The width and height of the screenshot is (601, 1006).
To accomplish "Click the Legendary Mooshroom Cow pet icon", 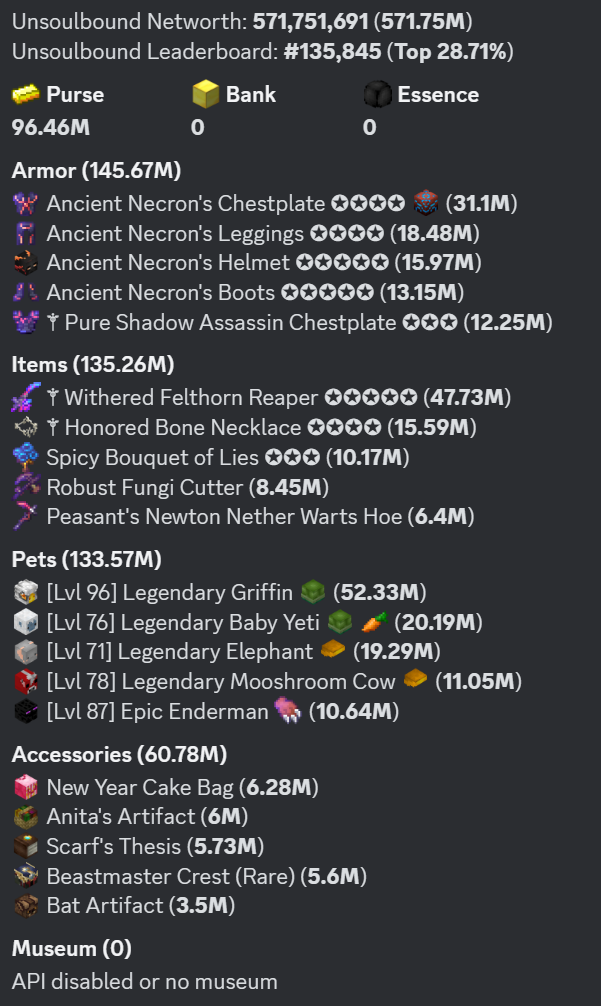I will point(25,682).
